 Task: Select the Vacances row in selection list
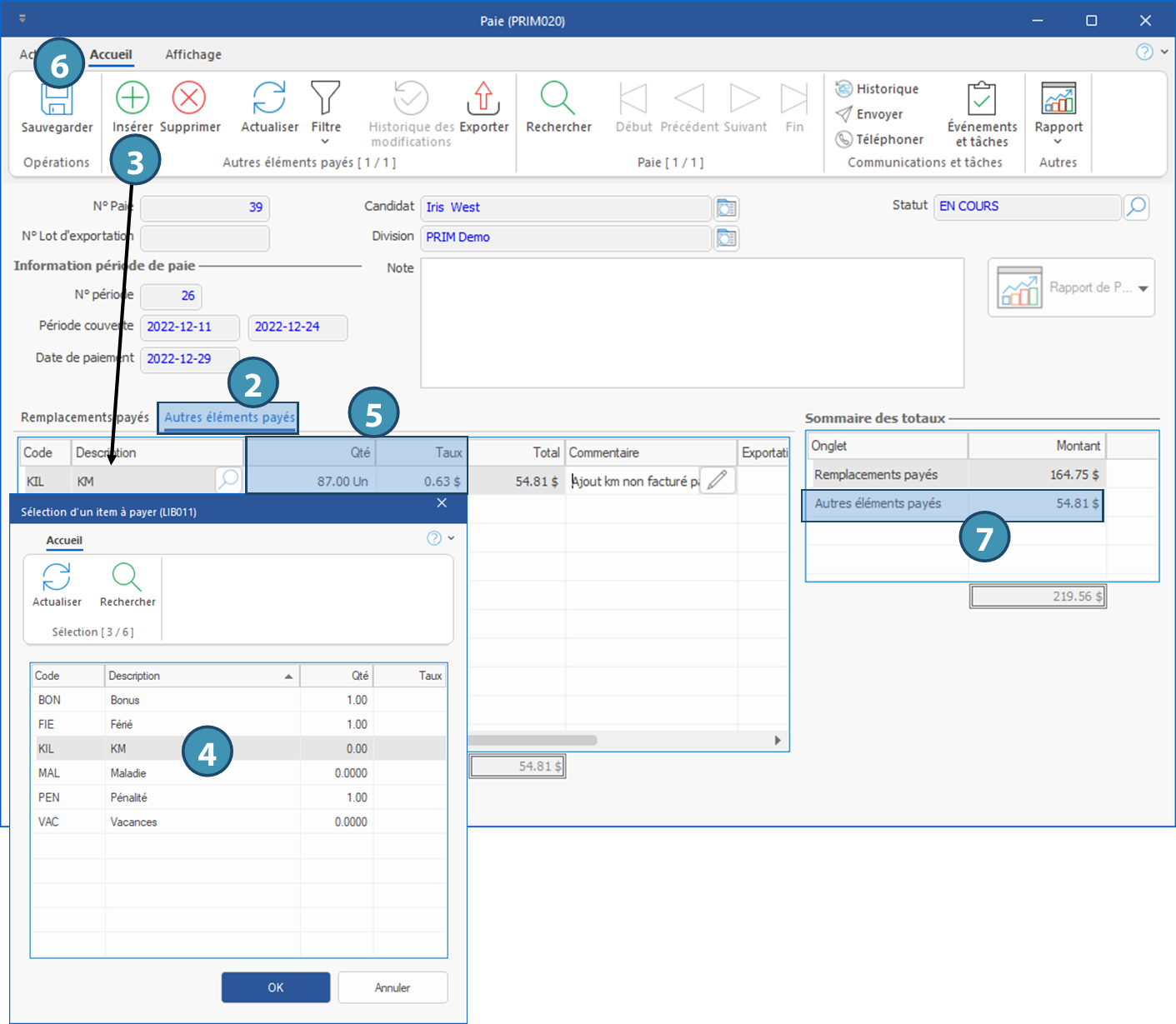[x=133, y=822]
